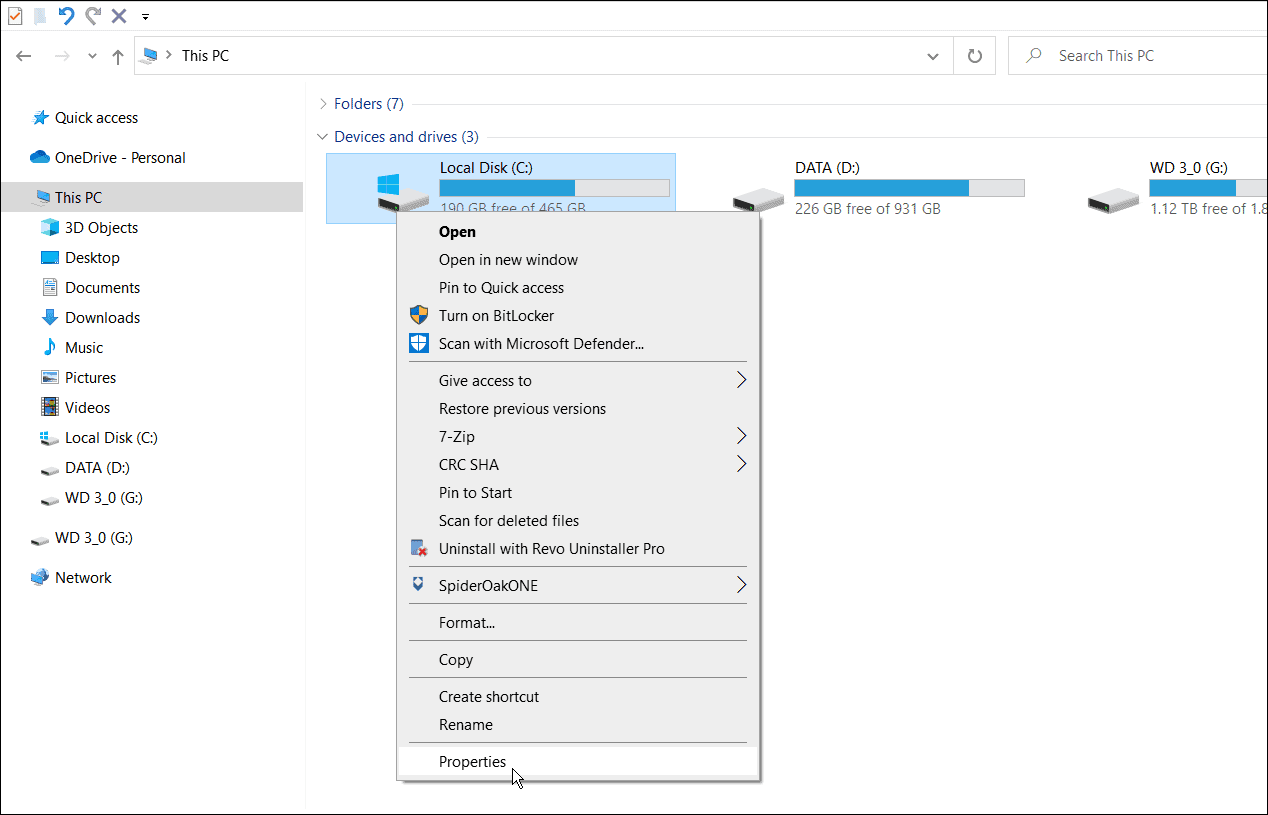Viewport: 1268px width, 815px height.
Task: Undo the last action
Action: pos(66,16)
